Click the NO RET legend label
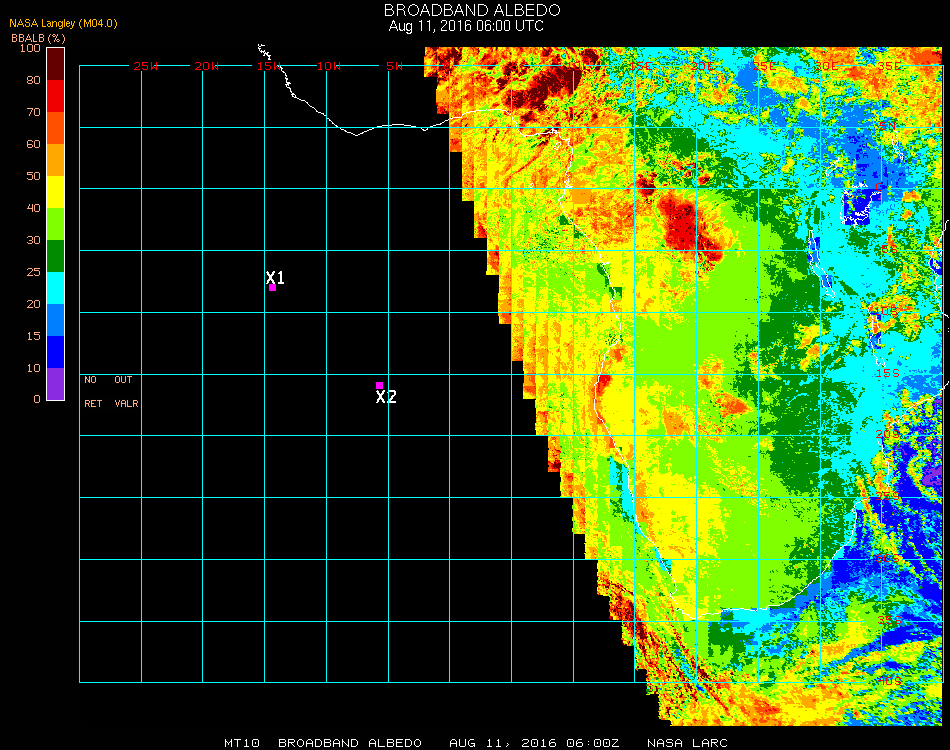This screenshot has width=950, height=750. pyautogui.click(x=91, y=392)
